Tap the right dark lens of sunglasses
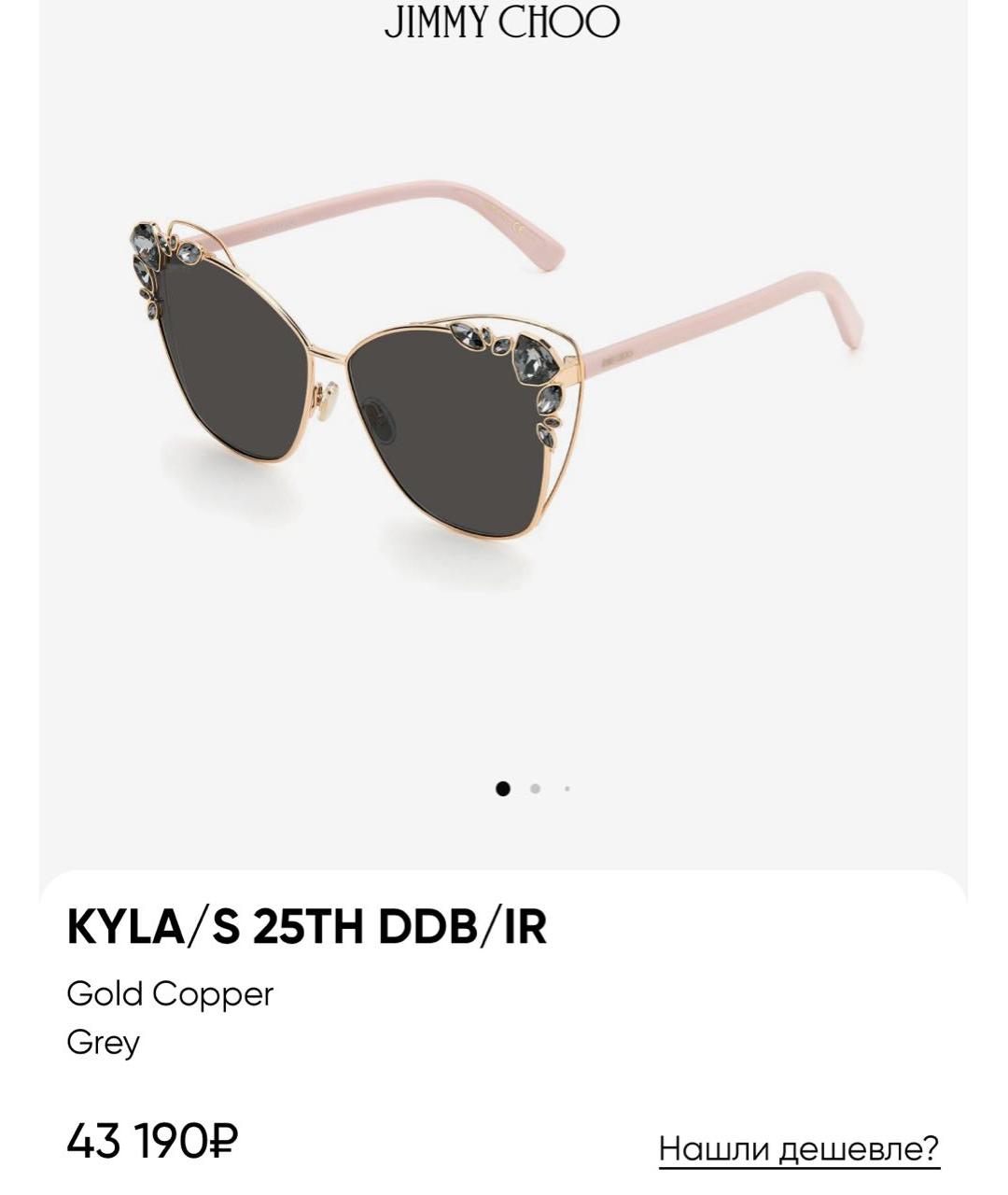 point(448,429)
